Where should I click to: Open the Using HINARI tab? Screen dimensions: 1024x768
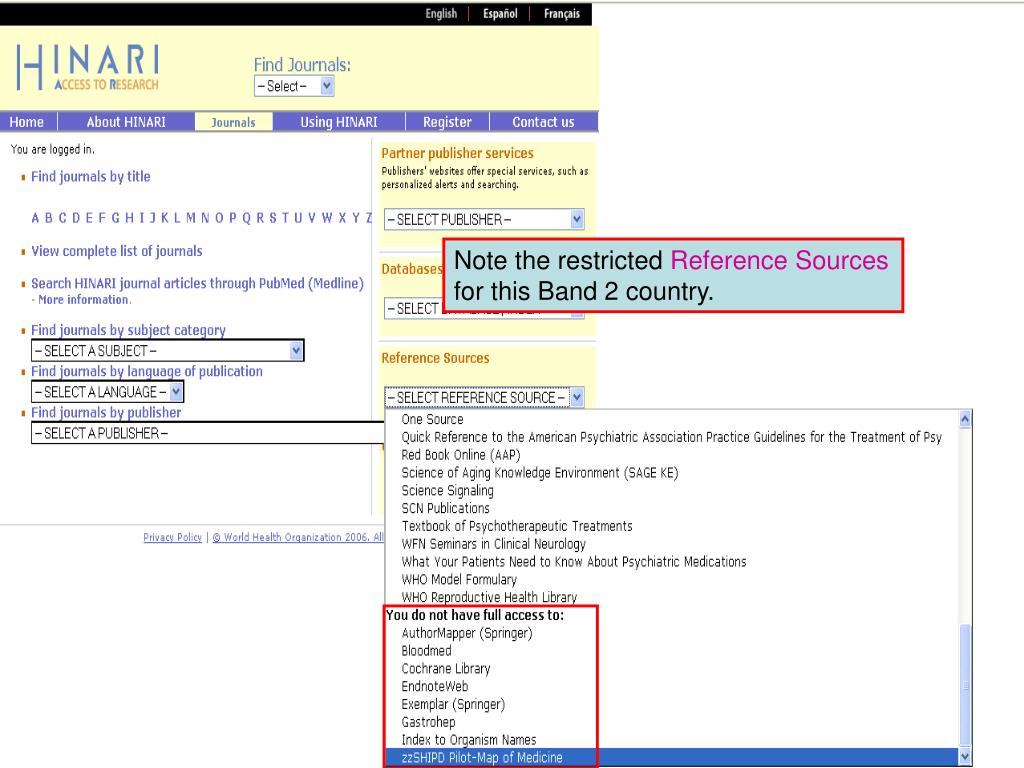click(339, 122)
